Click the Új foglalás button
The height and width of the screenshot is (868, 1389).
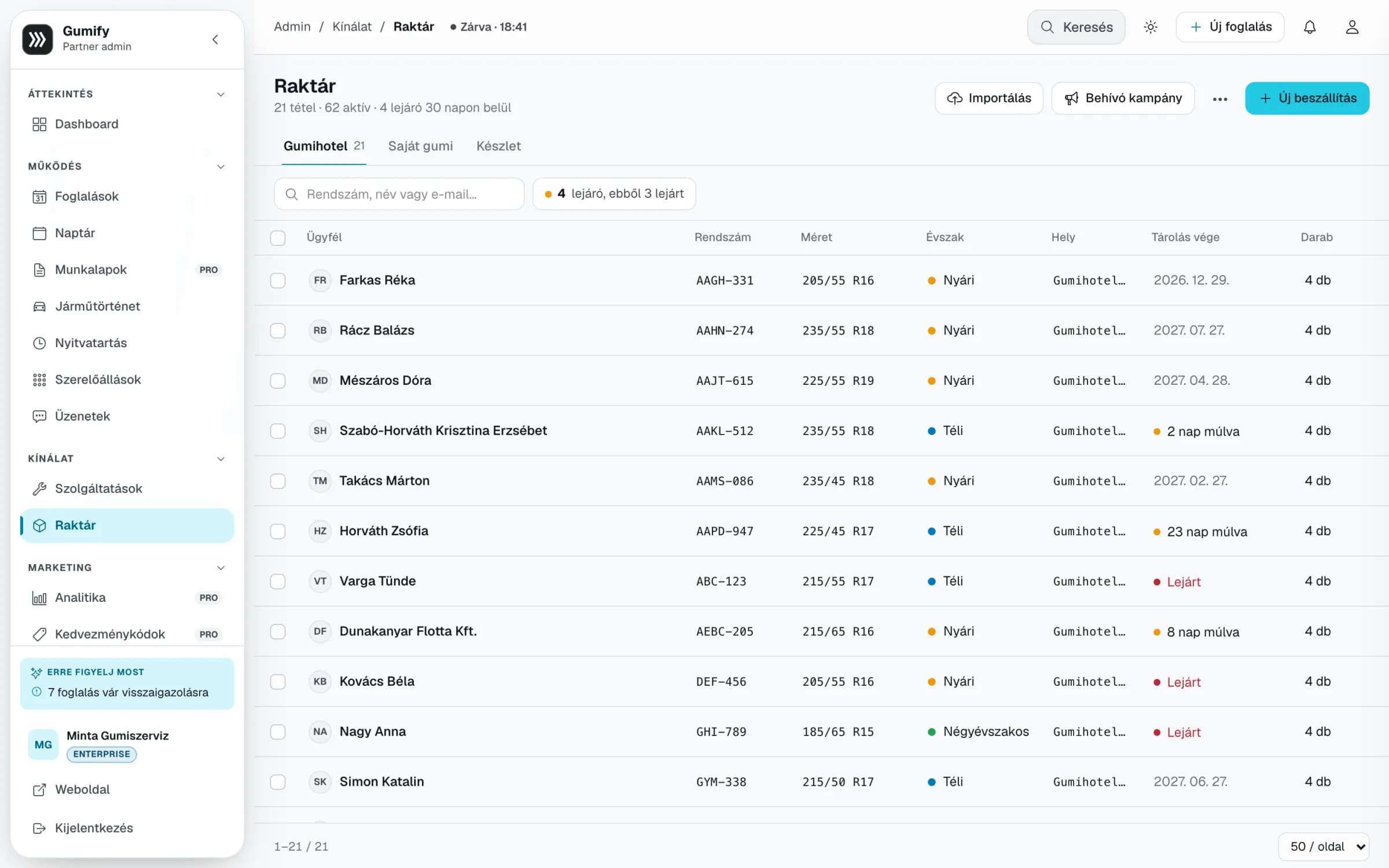[x=1230, y=27]
